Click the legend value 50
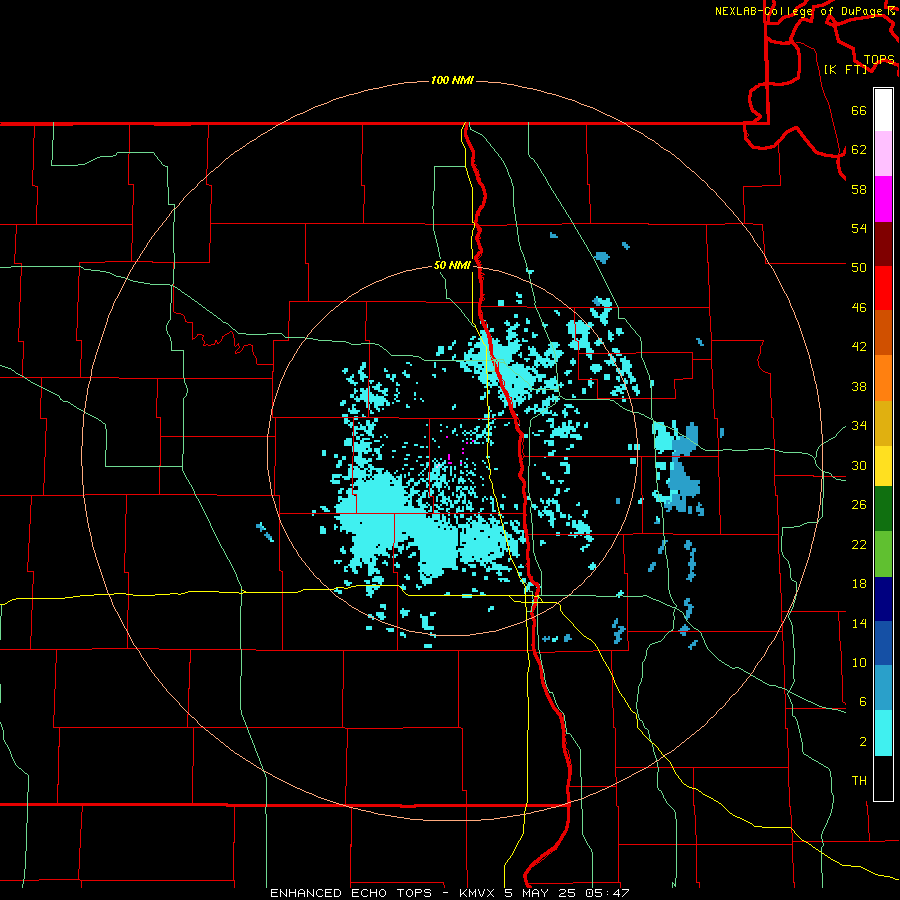Screen dimensions: 900x900 (x=859, y=267)
